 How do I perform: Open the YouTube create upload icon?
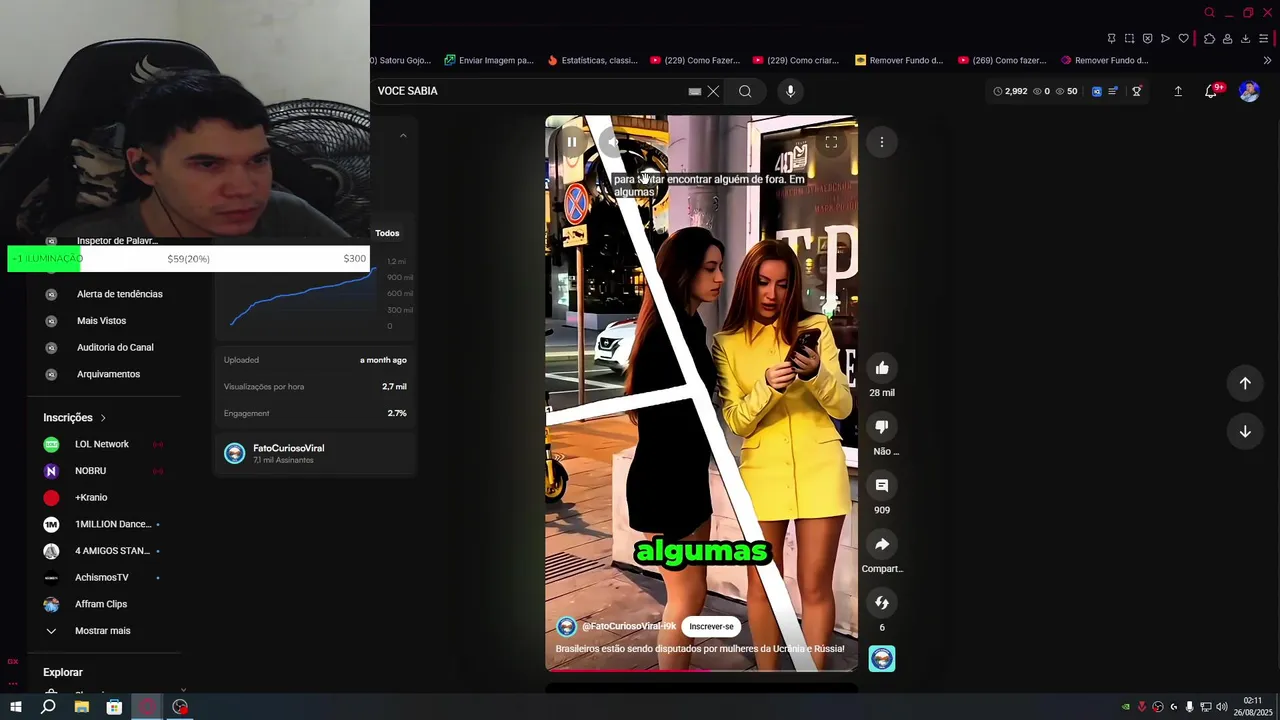[1178, 91]
